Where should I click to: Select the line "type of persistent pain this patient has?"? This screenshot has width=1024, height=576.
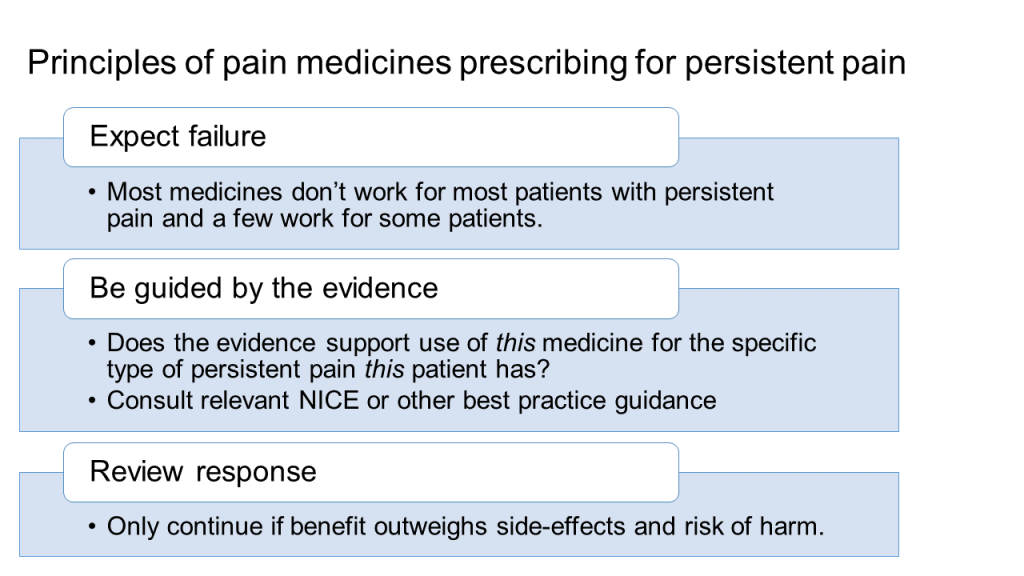[328, 370]
